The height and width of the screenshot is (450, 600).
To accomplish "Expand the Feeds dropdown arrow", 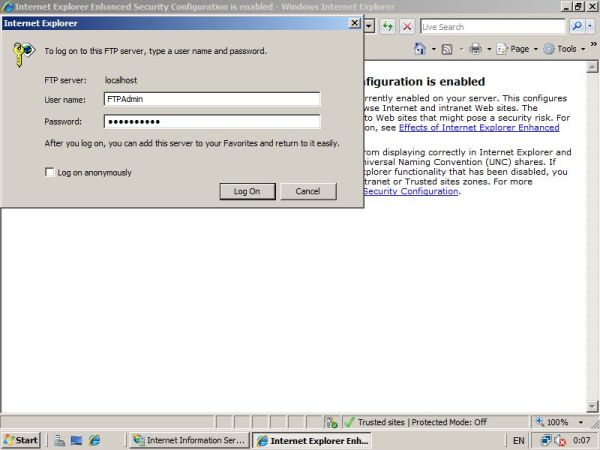I will coord(461,49).
